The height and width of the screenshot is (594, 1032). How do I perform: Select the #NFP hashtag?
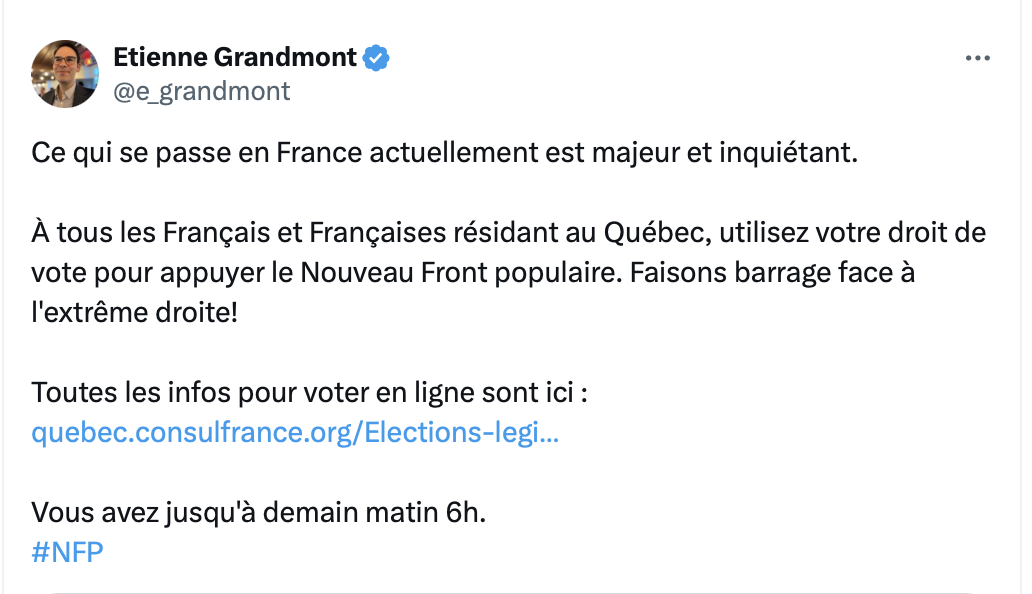tap(68, 551)
